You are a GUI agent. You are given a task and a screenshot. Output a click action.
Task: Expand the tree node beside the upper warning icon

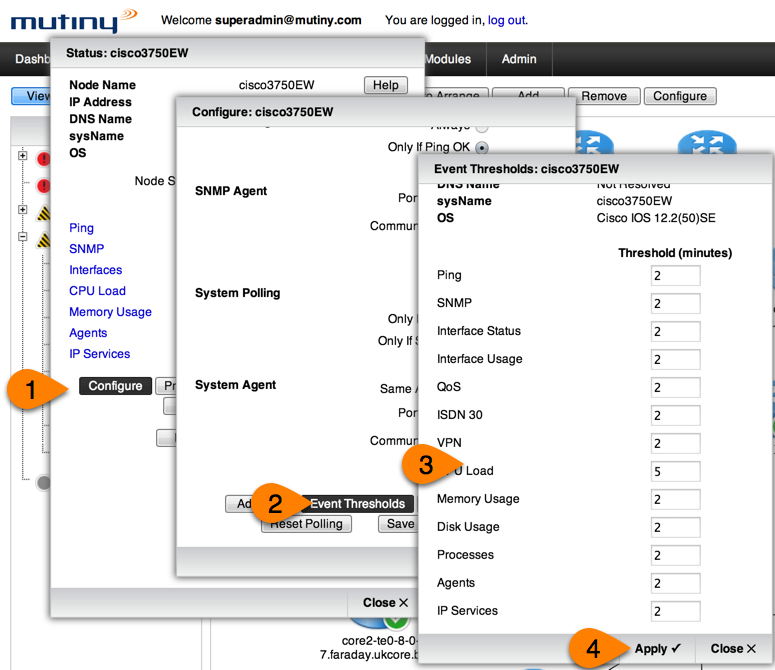coord(22,210)
